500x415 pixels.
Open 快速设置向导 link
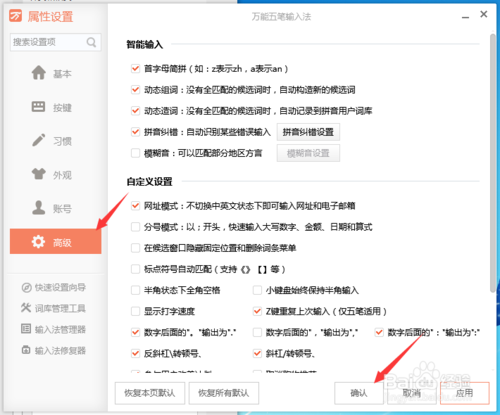60,287
